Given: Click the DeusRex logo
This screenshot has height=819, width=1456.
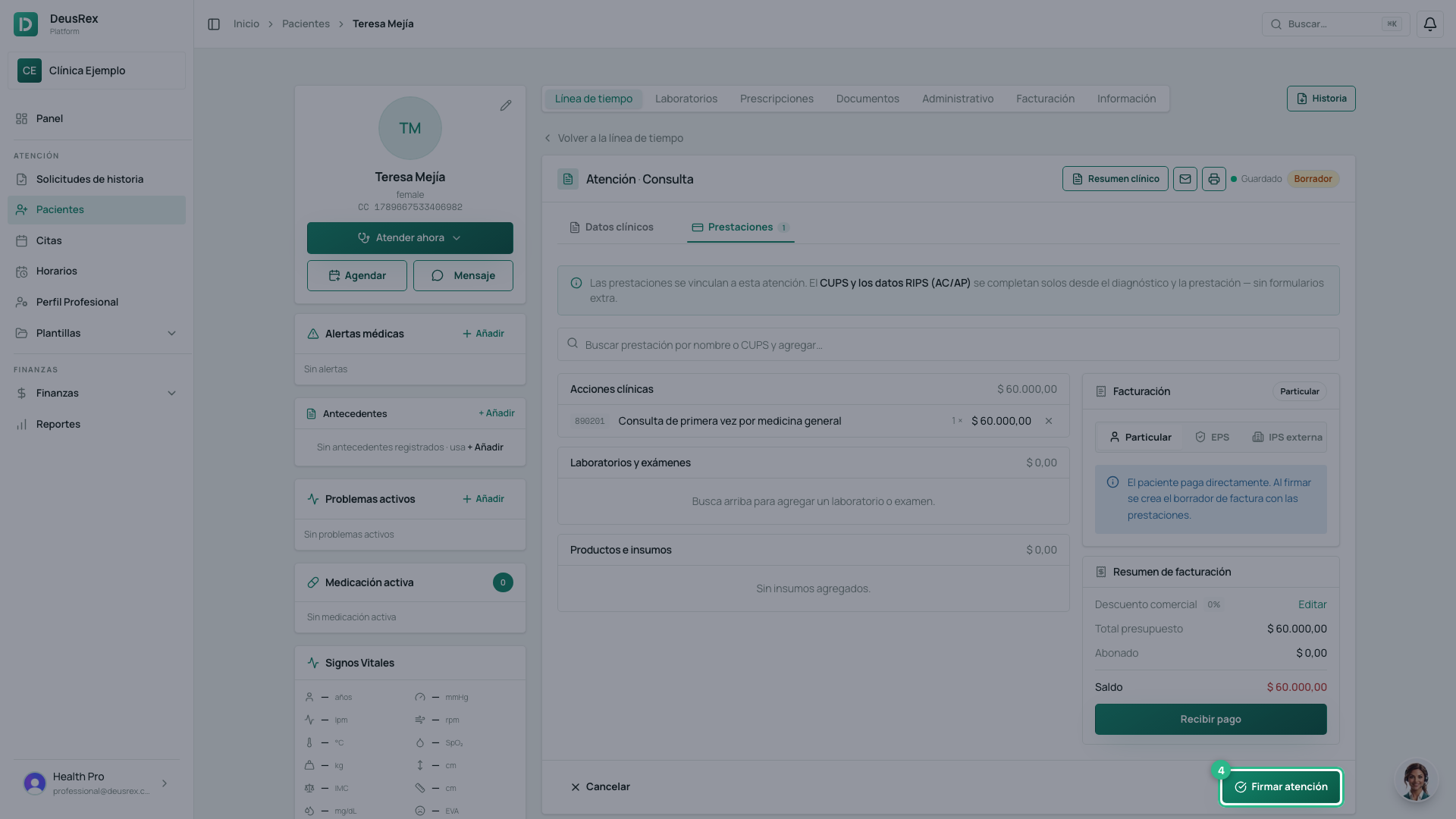Looking at the screenshot, I should (x=26, y=24).
